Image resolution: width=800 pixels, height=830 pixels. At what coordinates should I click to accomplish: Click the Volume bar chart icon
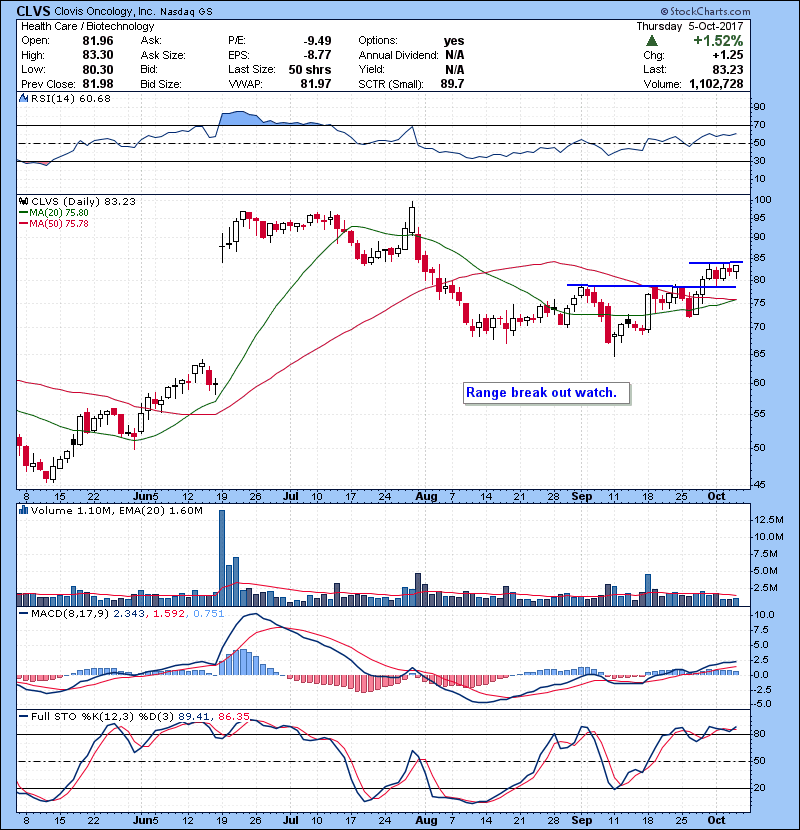coord(23,510)
